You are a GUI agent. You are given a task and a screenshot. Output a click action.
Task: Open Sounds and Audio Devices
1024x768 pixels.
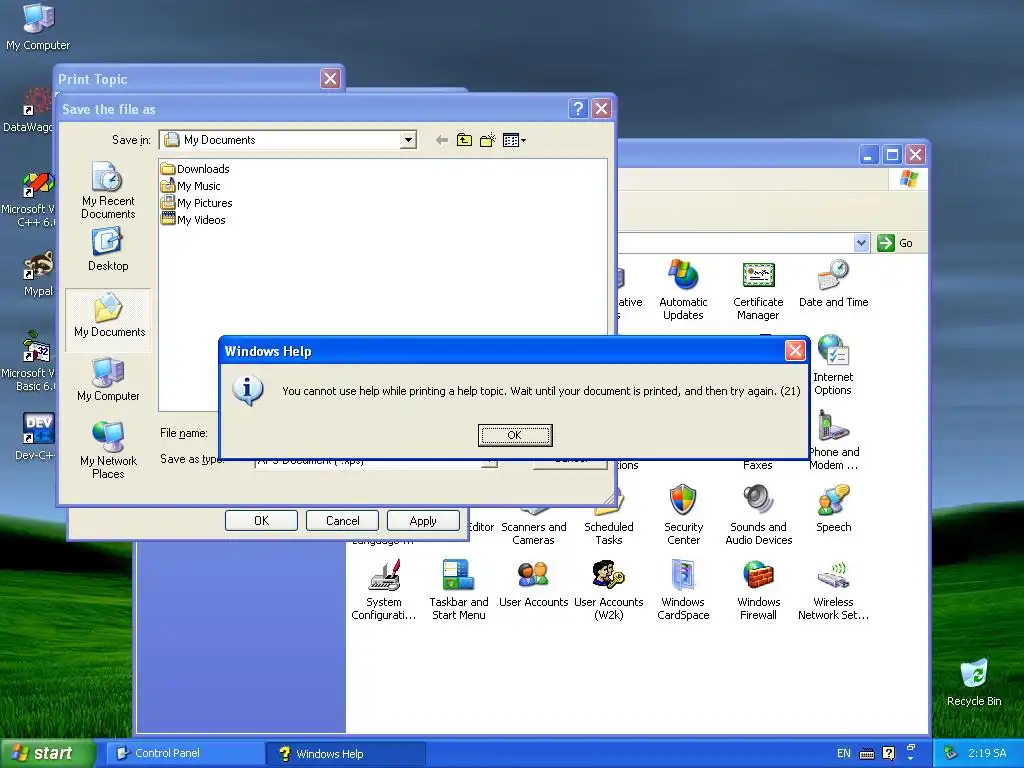click(758, 515)
